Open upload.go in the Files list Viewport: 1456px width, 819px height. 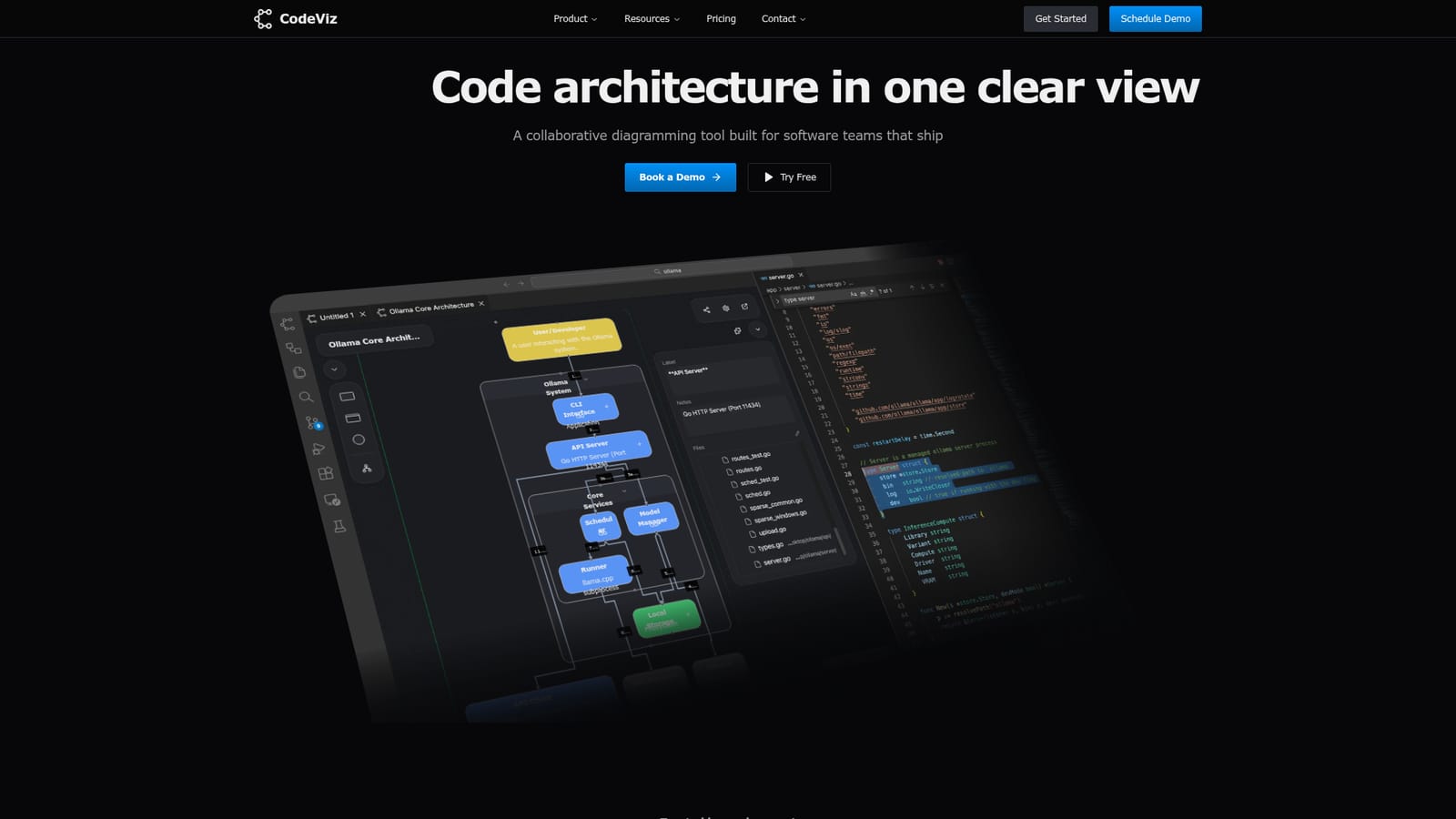tap(769, 531)
